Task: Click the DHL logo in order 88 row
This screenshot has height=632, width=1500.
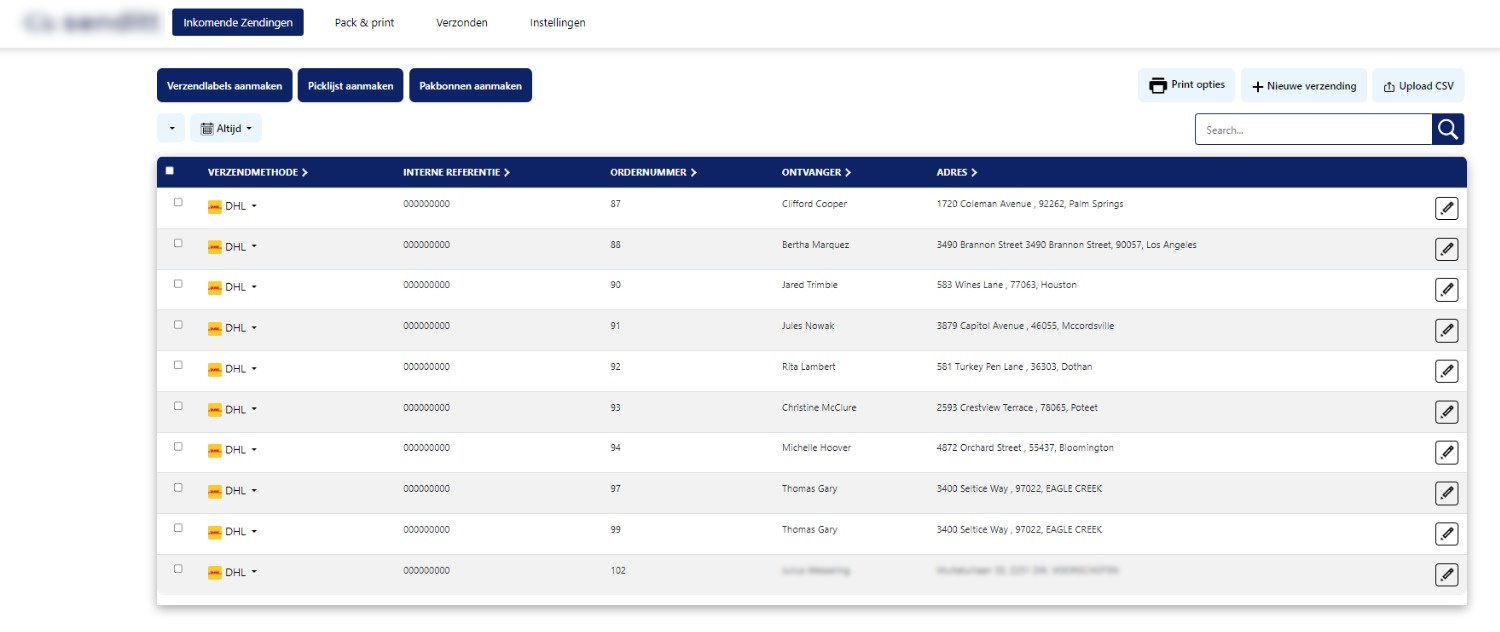Action: click(x=214, y=247)
